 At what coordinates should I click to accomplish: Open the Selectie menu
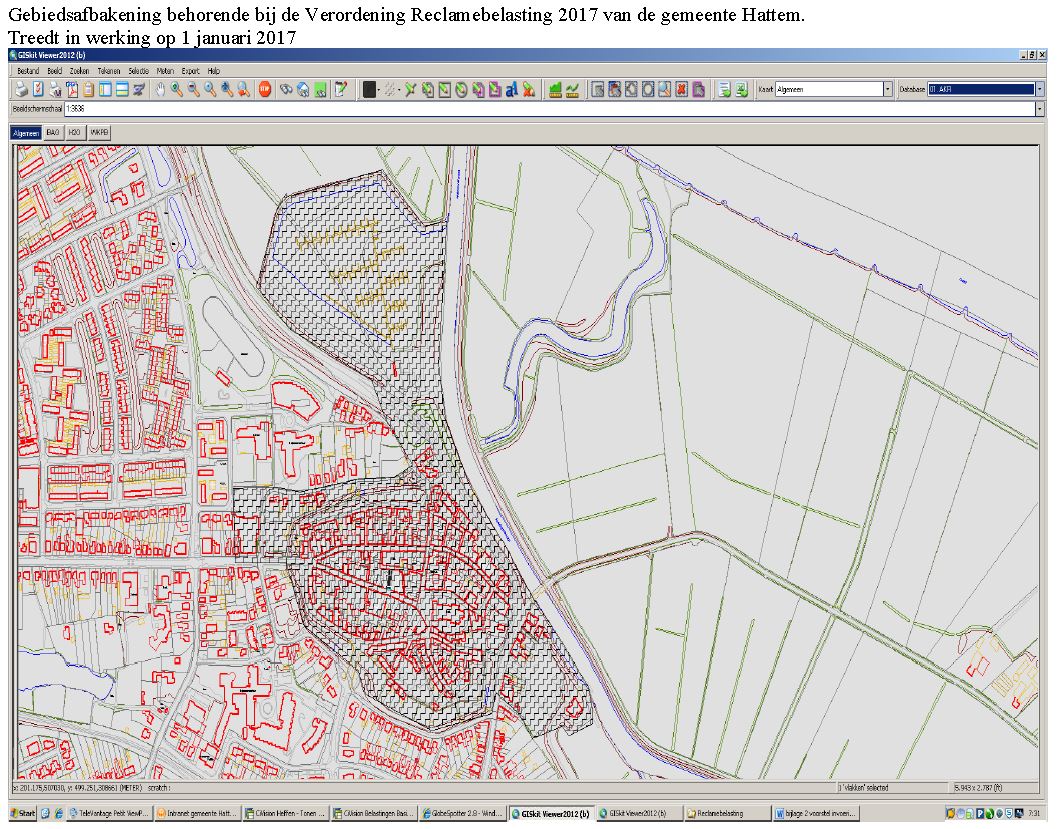pyautogui.click(x=138, y=72)
